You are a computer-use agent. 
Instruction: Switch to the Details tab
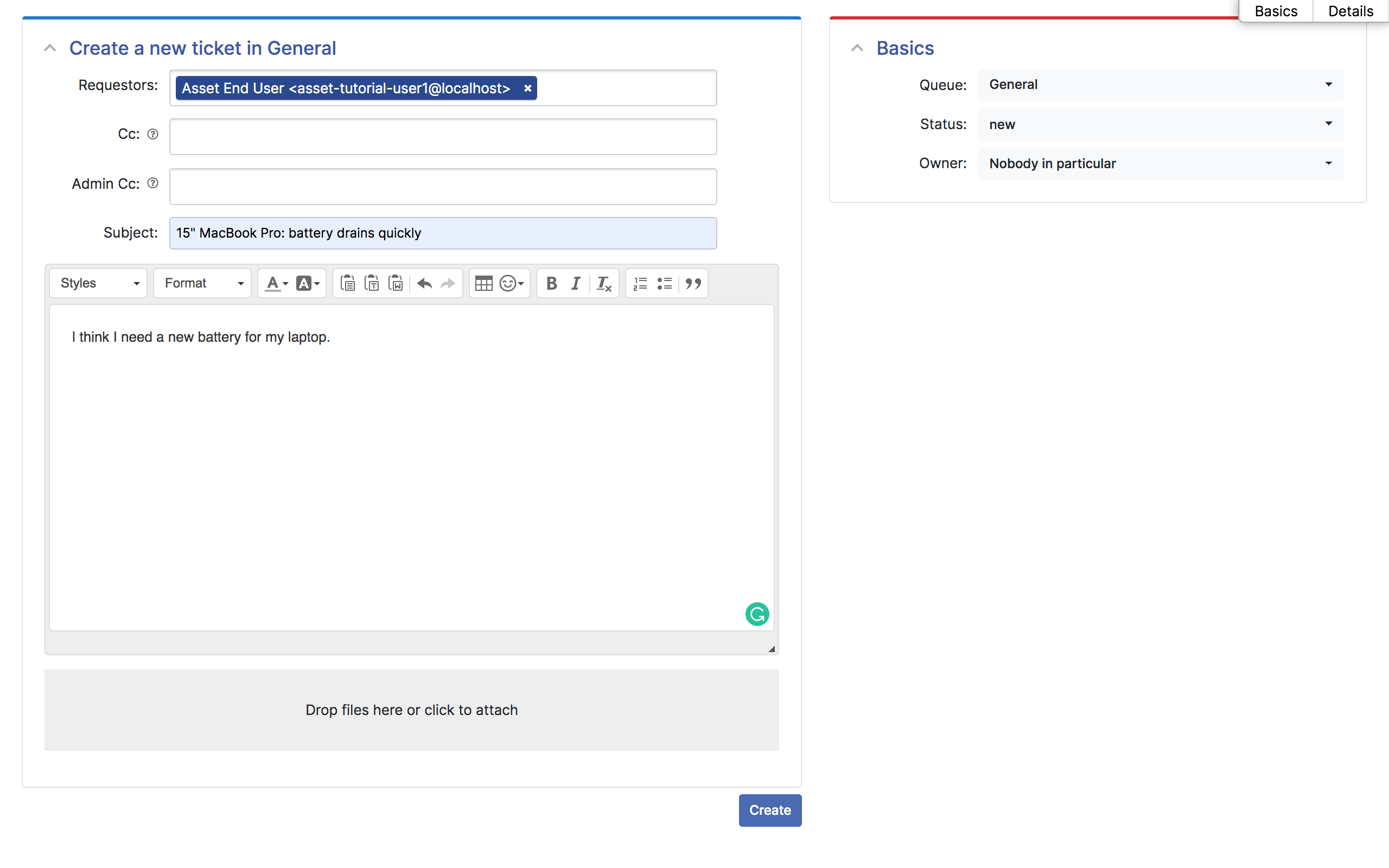click(x=1350, y=11)
